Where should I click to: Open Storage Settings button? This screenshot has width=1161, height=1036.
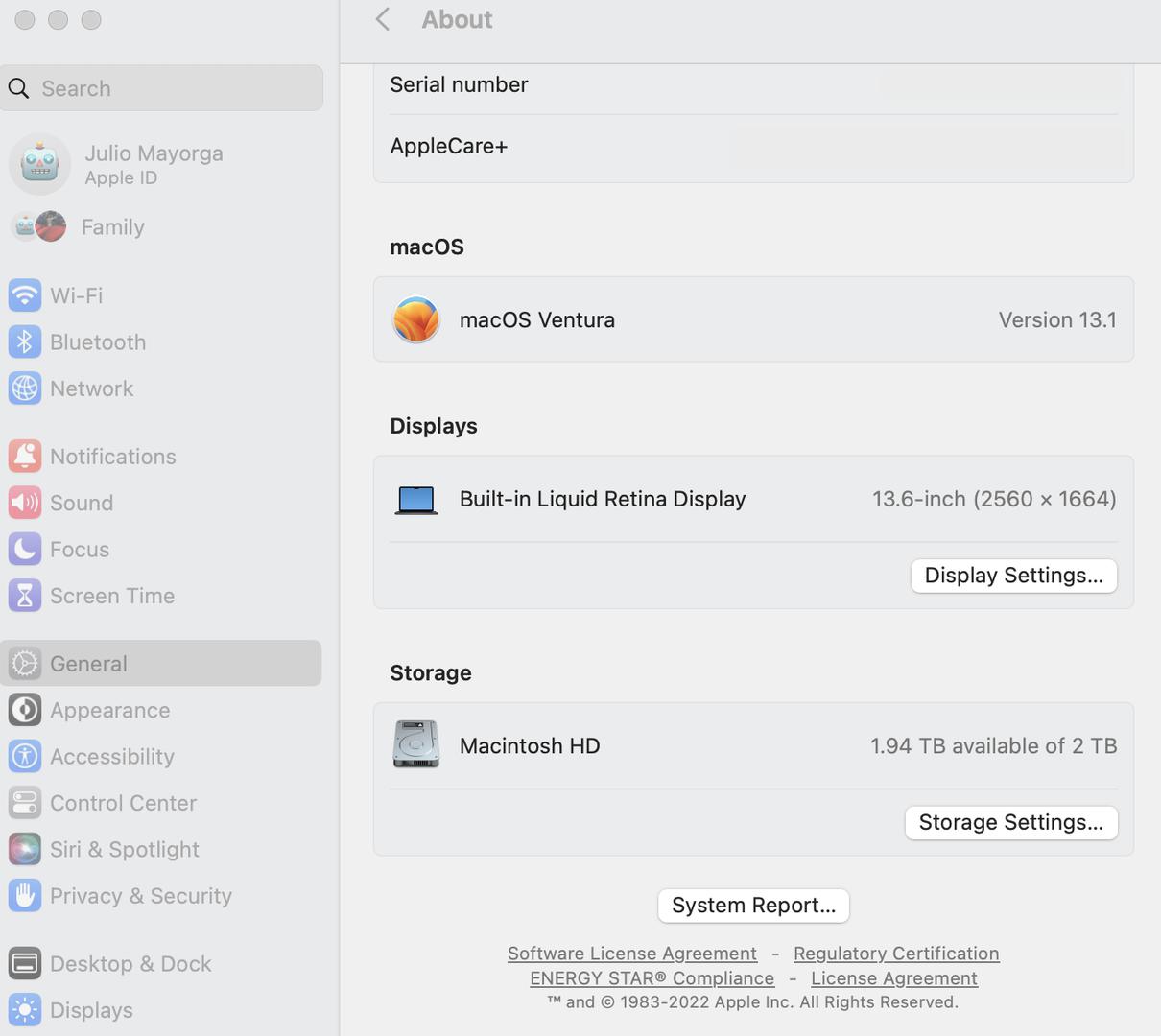point(1011,822)
